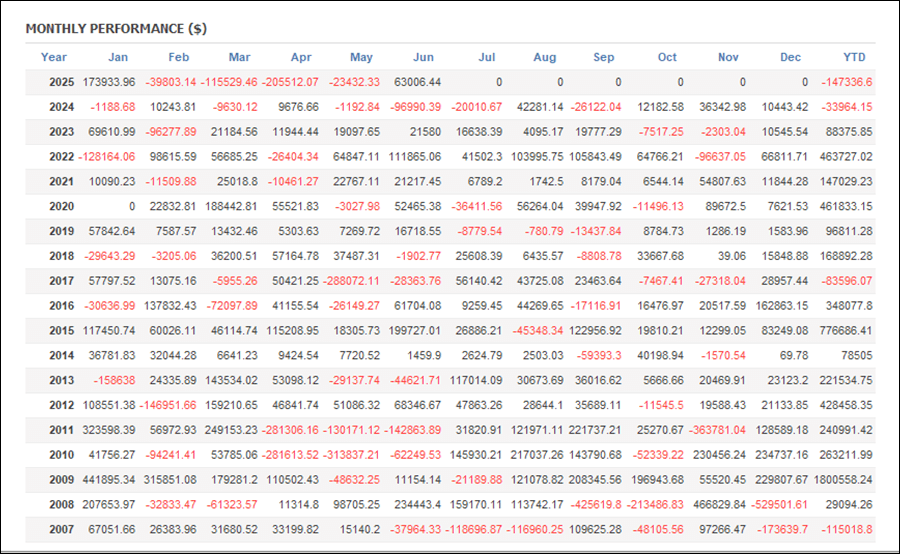The height and width of the screenshot is (554, 900).
Task: Click 2025 YTD value -147336.6
Action: pyautogui.click(x=847, y=82)
